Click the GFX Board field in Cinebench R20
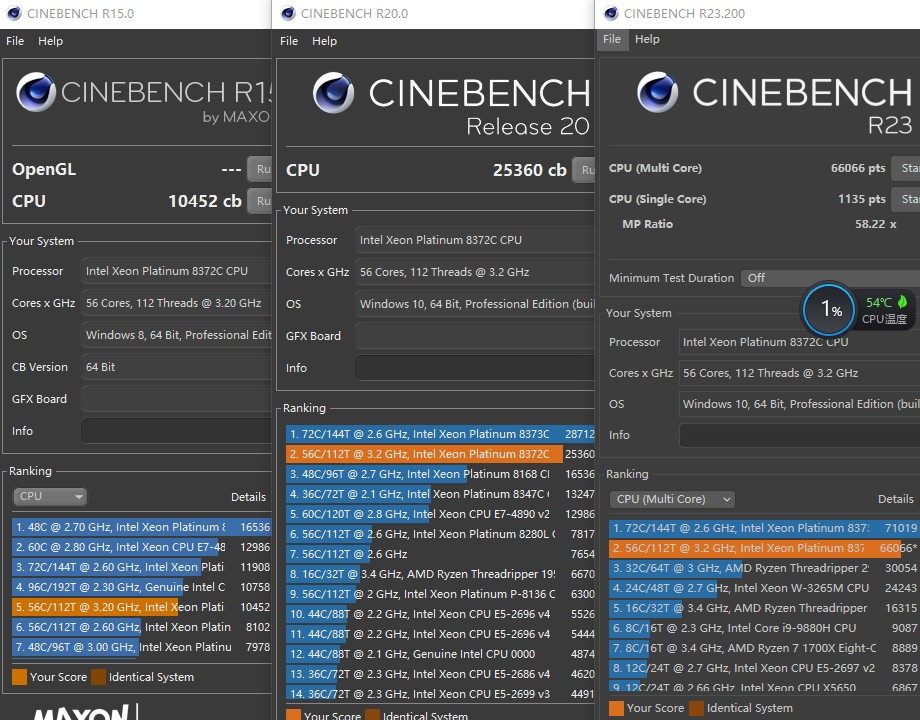This screenshot has width=920, height=720. click(475, 336)
